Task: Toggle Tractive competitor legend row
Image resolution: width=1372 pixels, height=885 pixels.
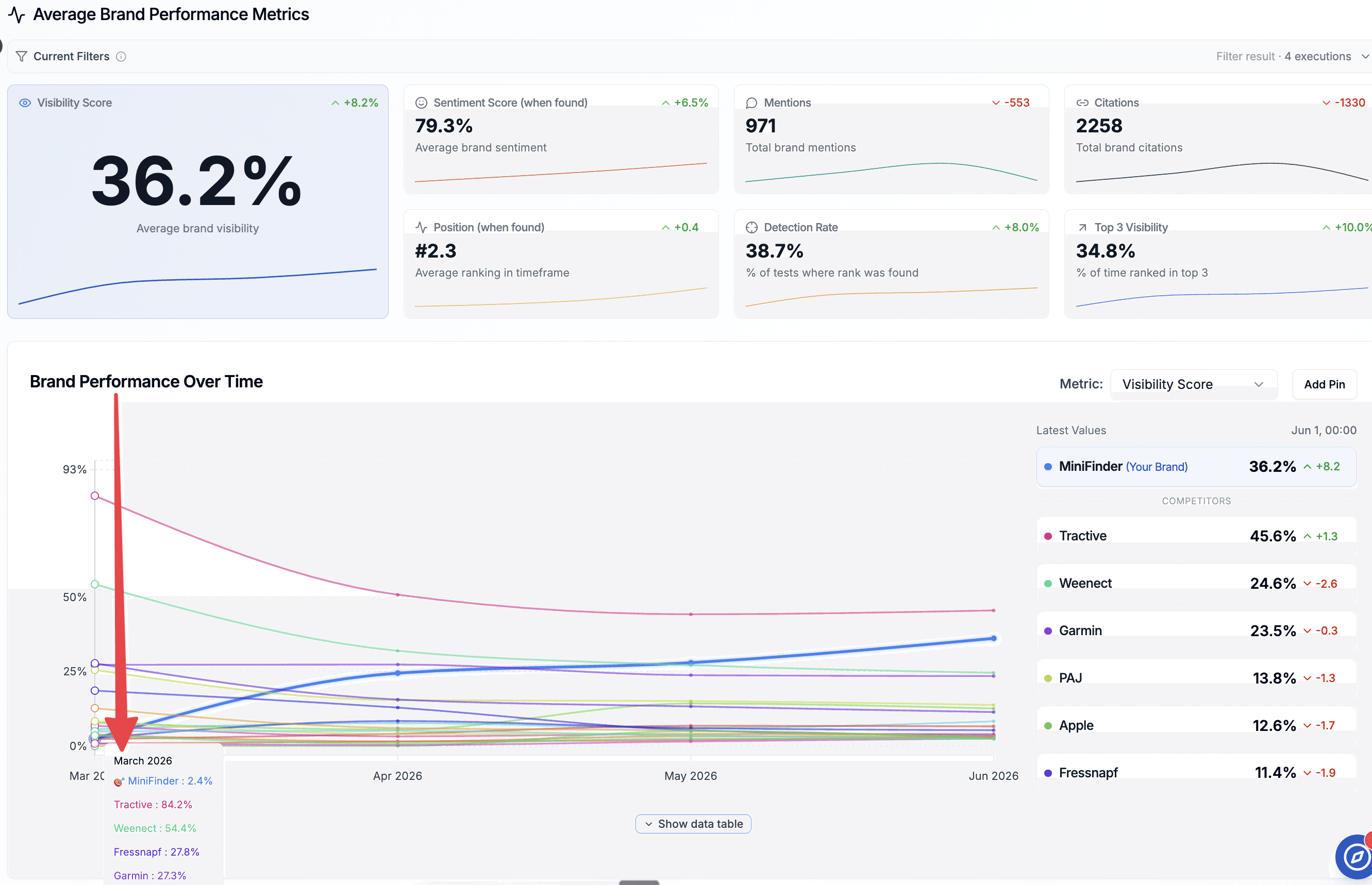Action: [x=1196, y=536]
